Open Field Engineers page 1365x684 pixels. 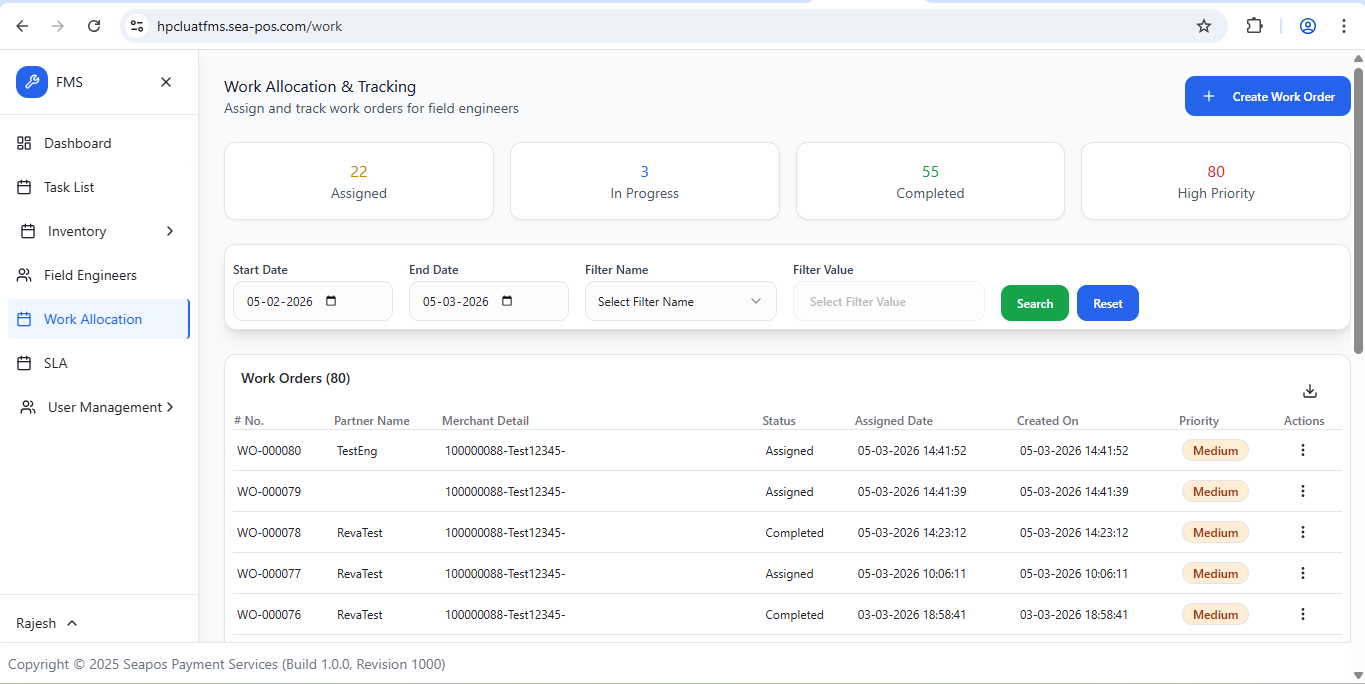click(x=90, y=275)
